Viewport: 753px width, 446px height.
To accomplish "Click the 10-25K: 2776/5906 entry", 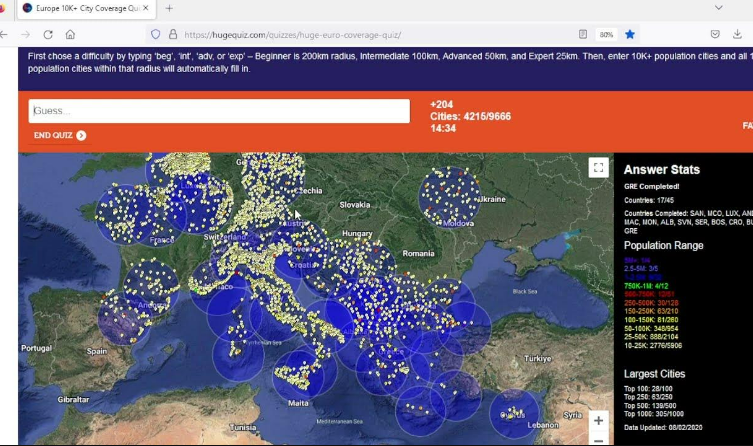I will pyautogui.click(x=653, y=346).
